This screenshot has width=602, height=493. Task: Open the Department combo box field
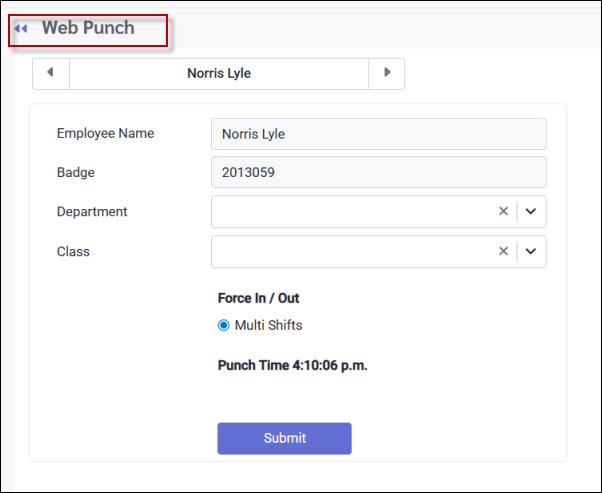tap(350, 211)
